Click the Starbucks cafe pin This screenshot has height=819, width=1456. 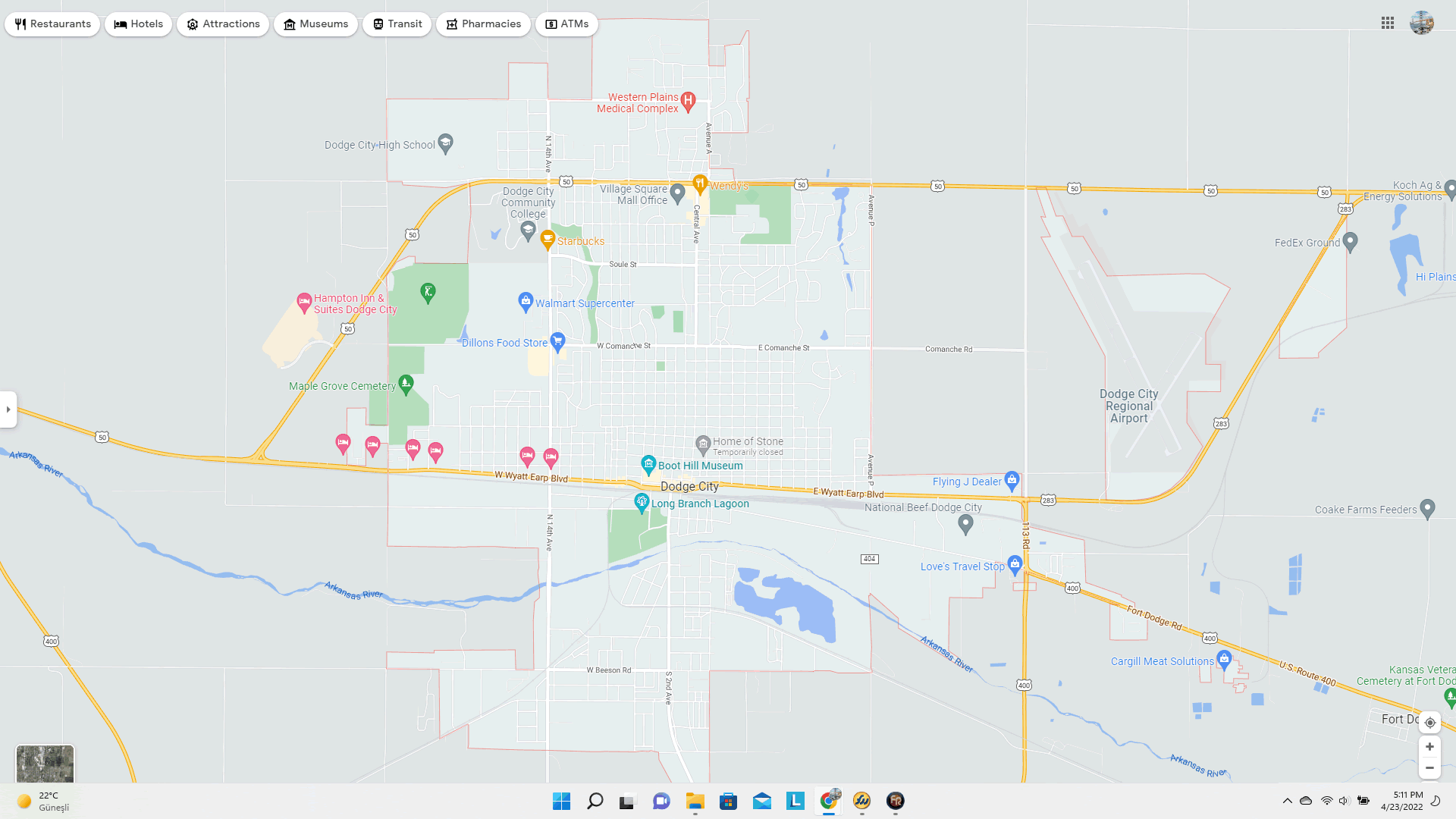pos(547,240)
